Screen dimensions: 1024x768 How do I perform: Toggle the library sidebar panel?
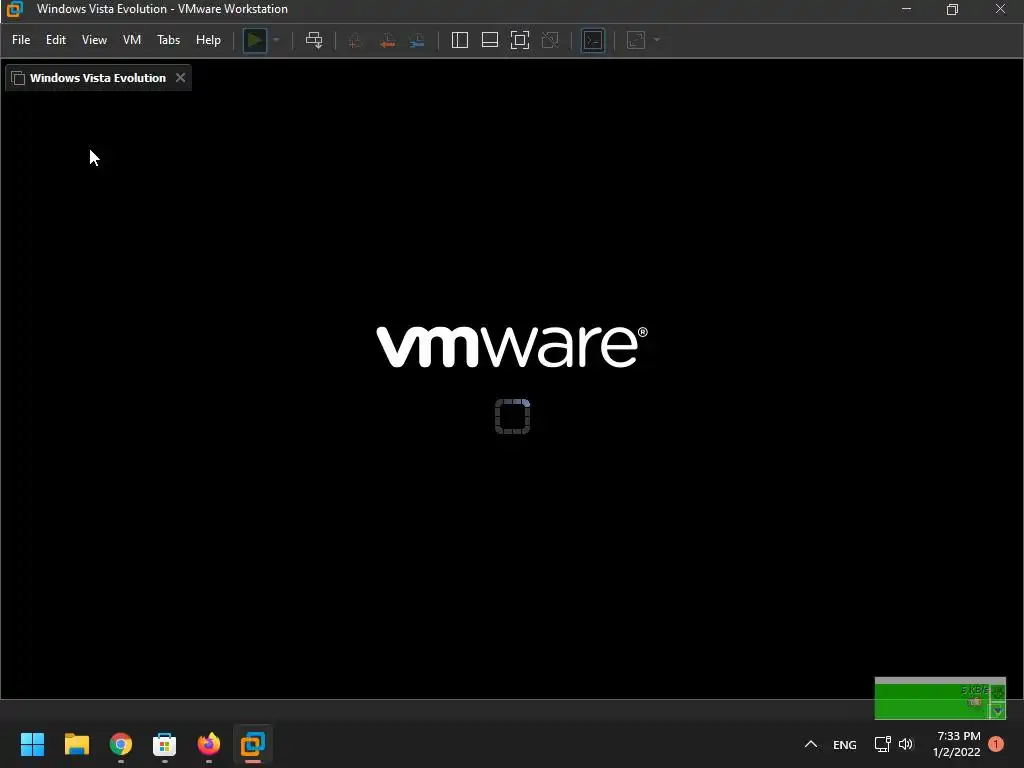460,40
